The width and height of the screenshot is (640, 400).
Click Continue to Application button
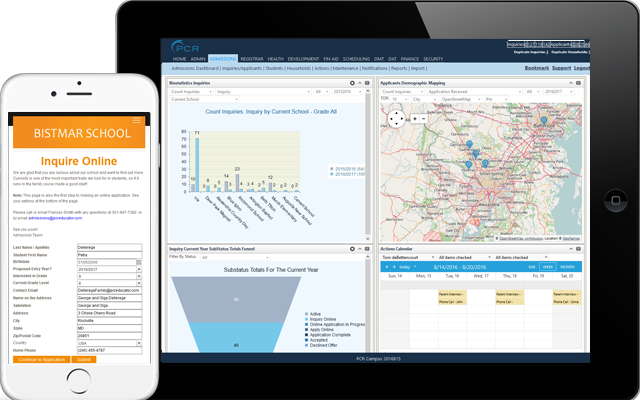tap(42, 360)
